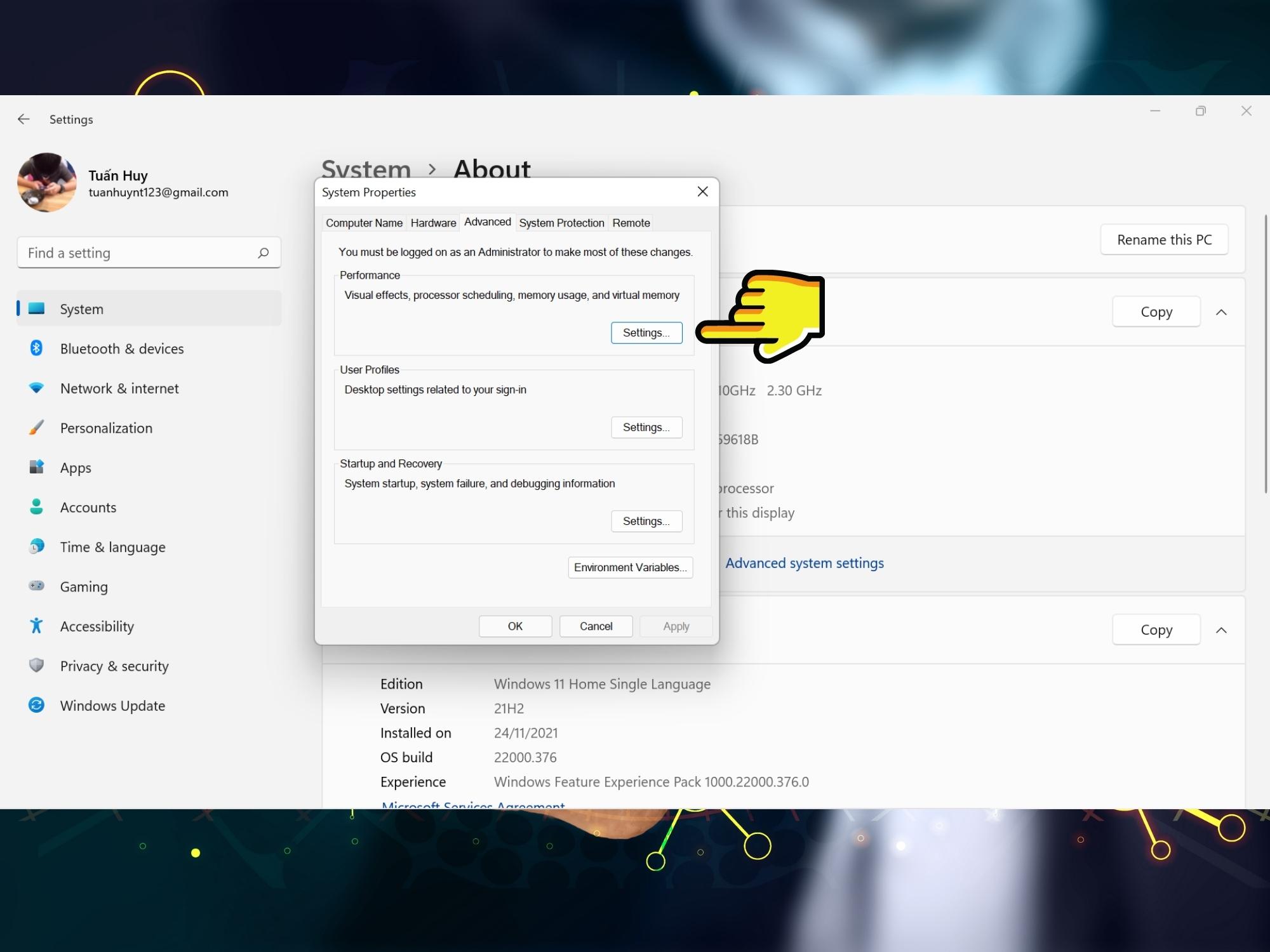Open Time & language settings

click(149, 546)
